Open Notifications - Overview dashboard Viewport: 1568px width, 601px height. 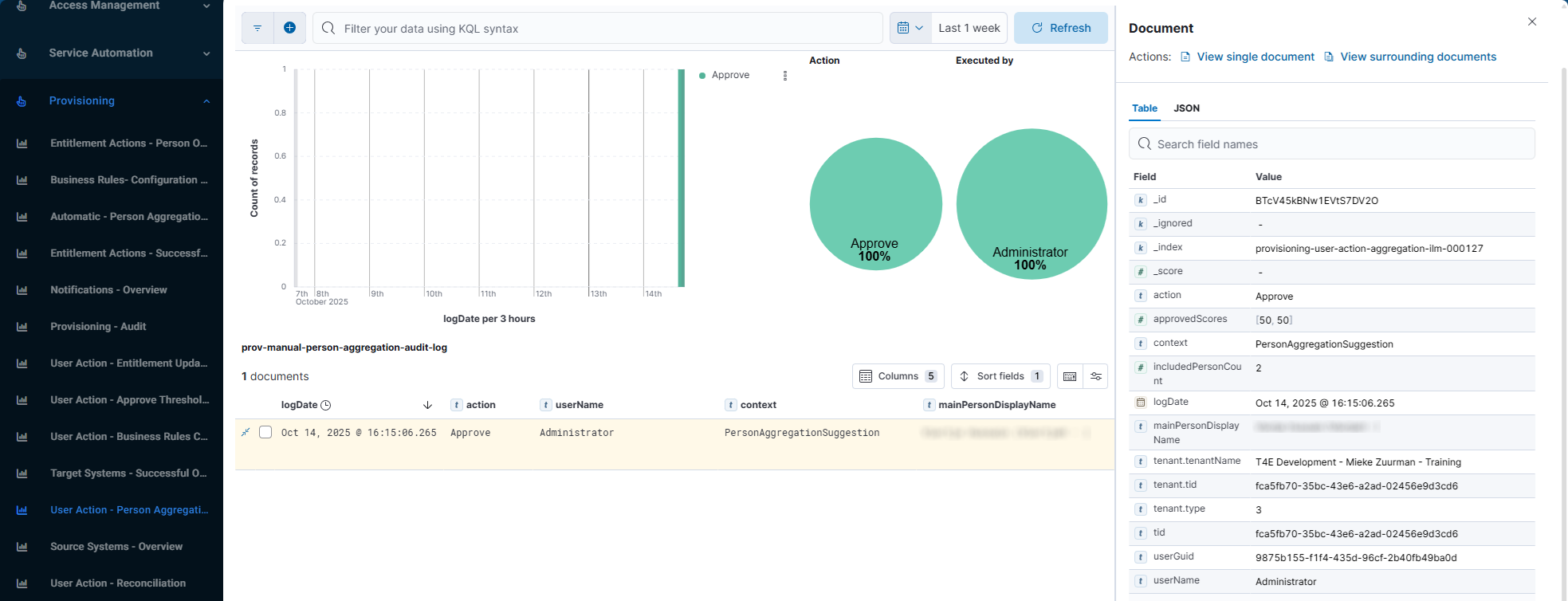(108, 290)
